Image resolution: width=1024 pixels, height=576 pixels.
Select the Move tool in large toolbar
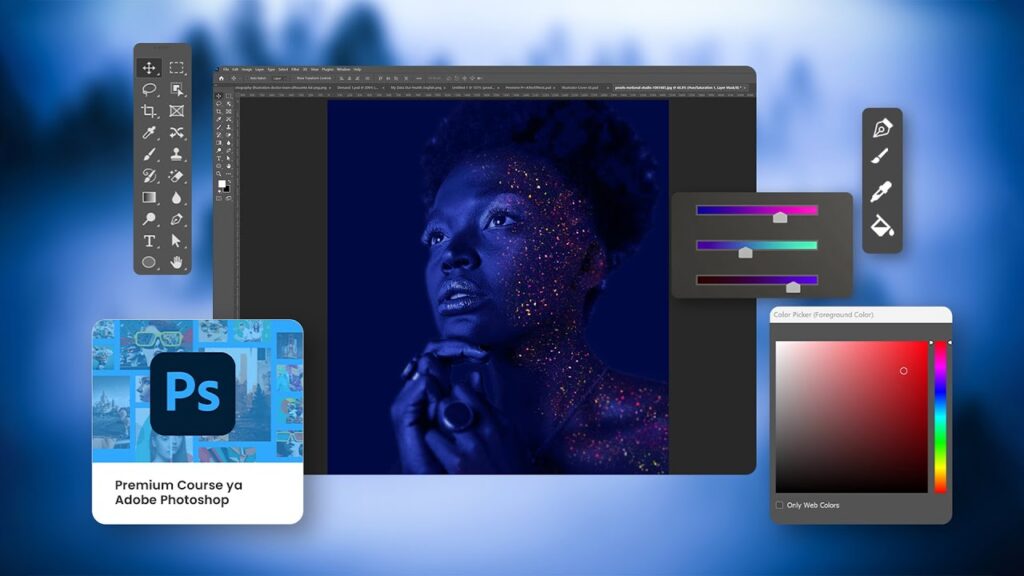(x=149, y=68)
